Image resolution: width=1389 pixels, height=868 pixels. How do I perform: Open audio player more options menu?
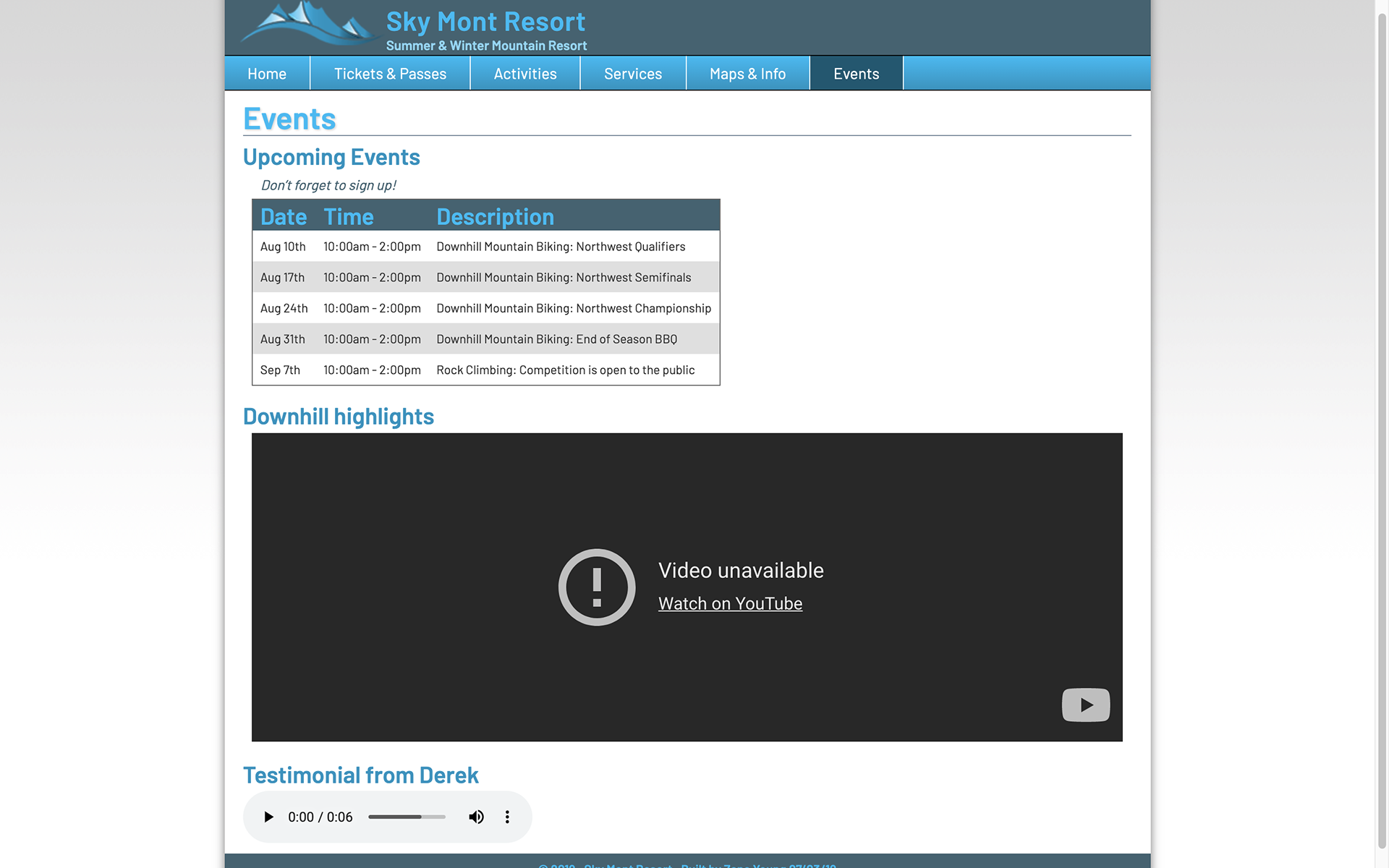507,817
